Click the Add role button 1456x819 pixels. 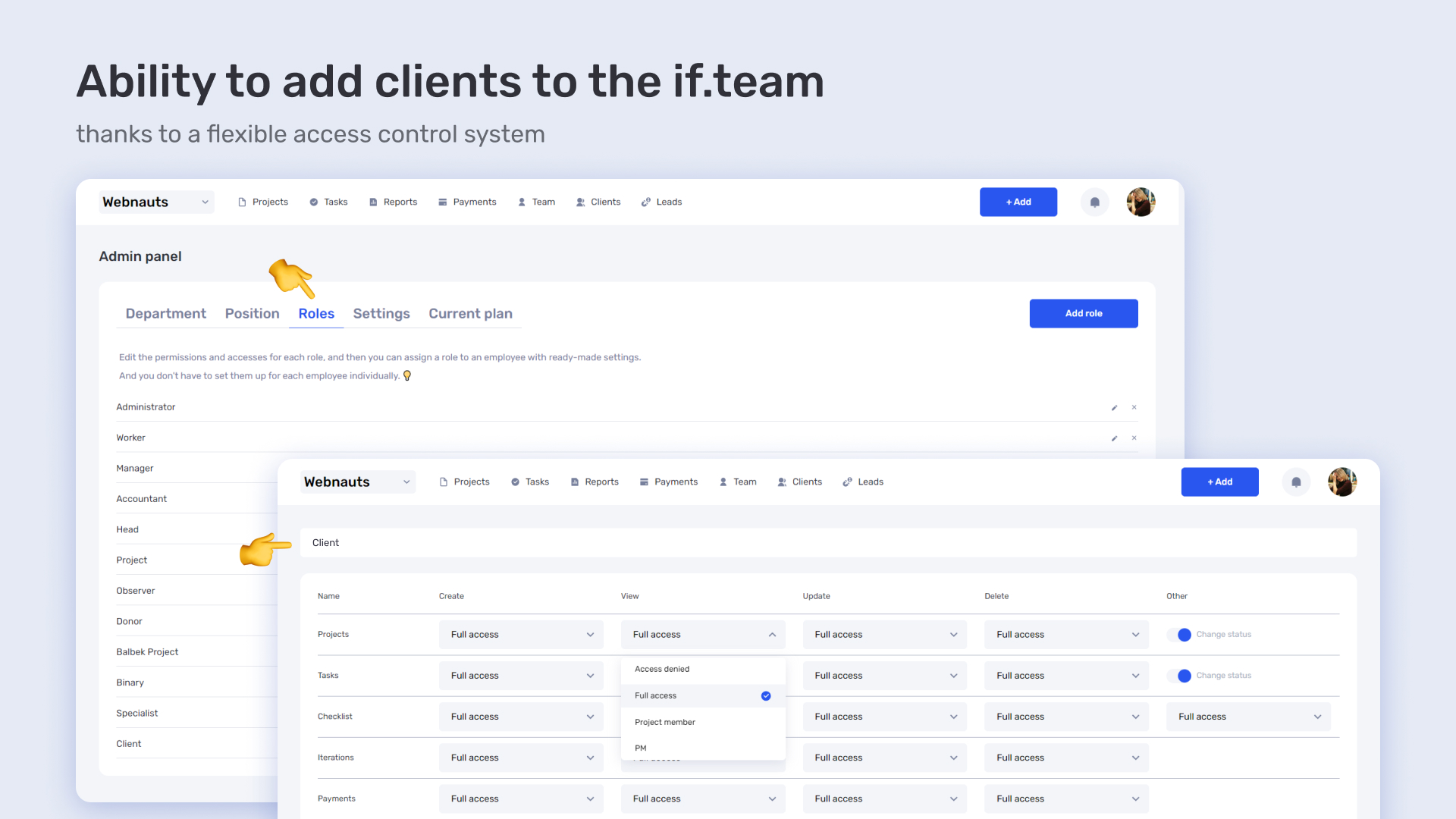point(1084,313)
